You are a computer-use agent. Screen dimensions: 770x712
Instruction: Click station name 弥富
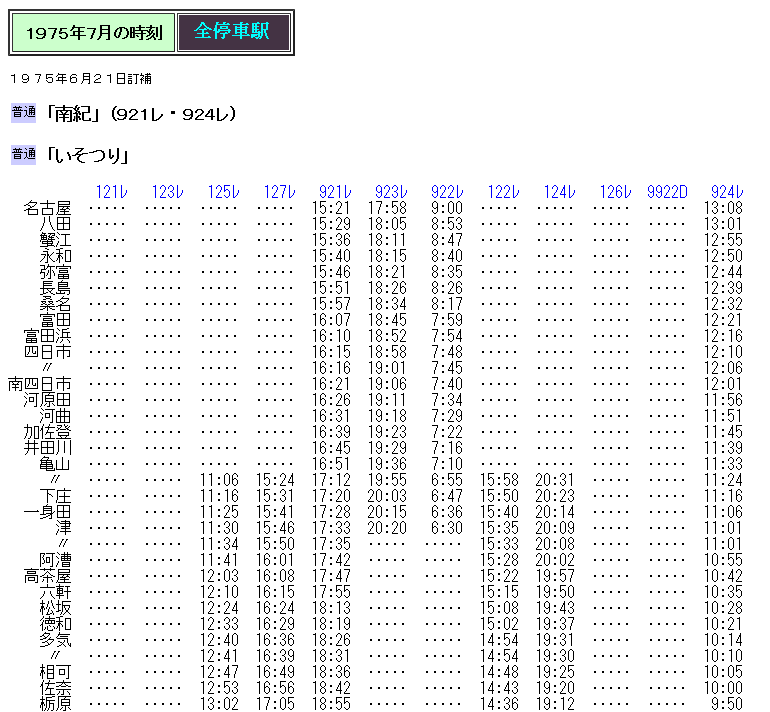[55, 272]
